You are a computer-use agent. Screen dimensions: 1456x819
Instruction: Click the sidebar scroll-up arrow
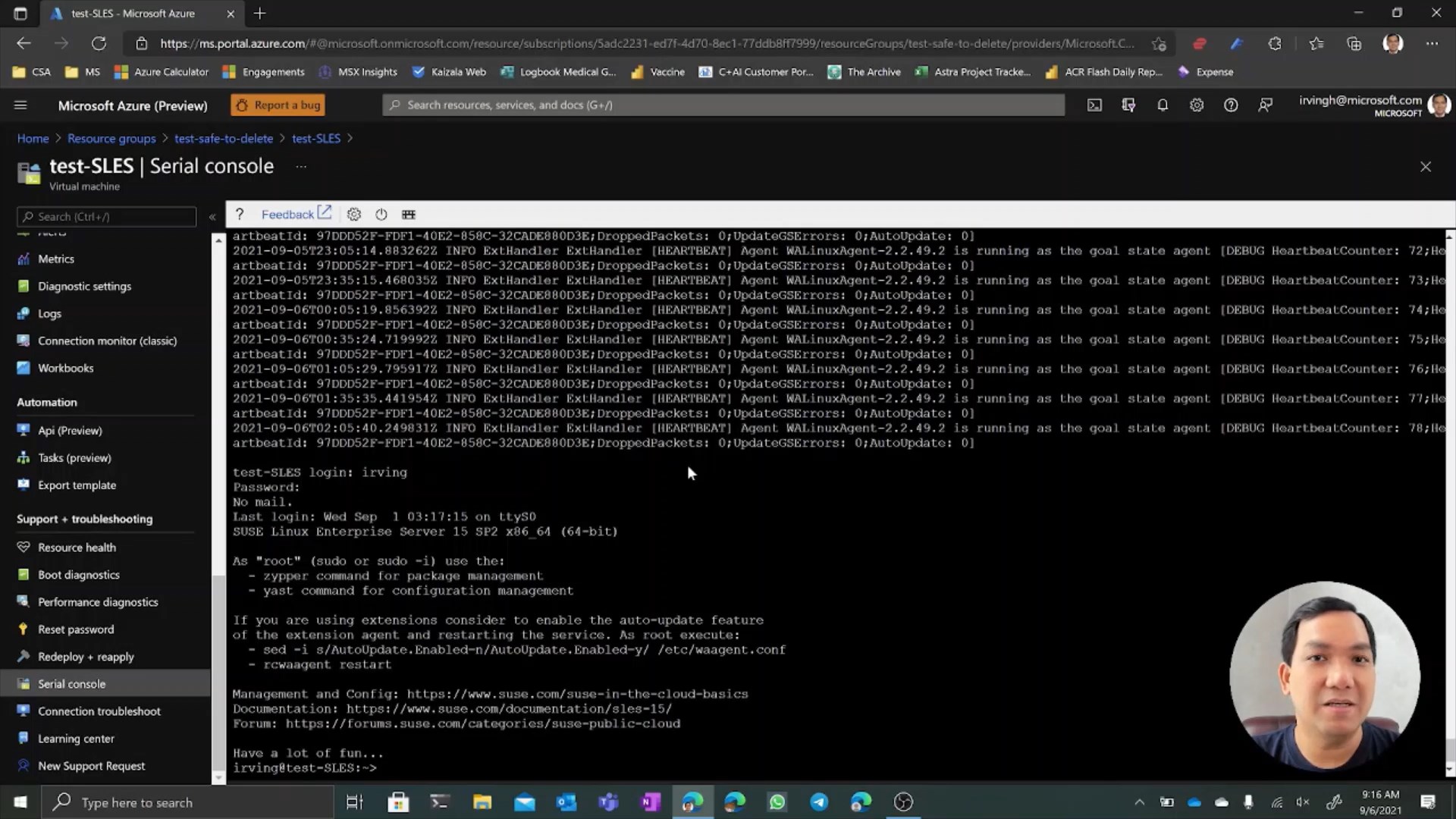point(218,240)
